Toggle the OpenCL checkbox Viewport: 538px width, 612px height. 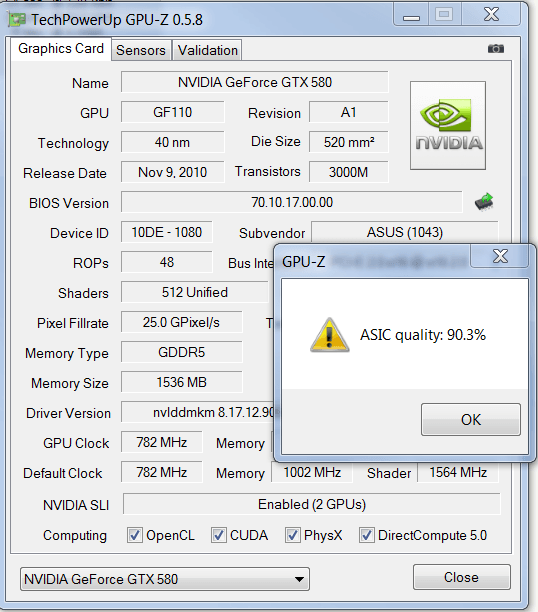[x=135, y=535]
